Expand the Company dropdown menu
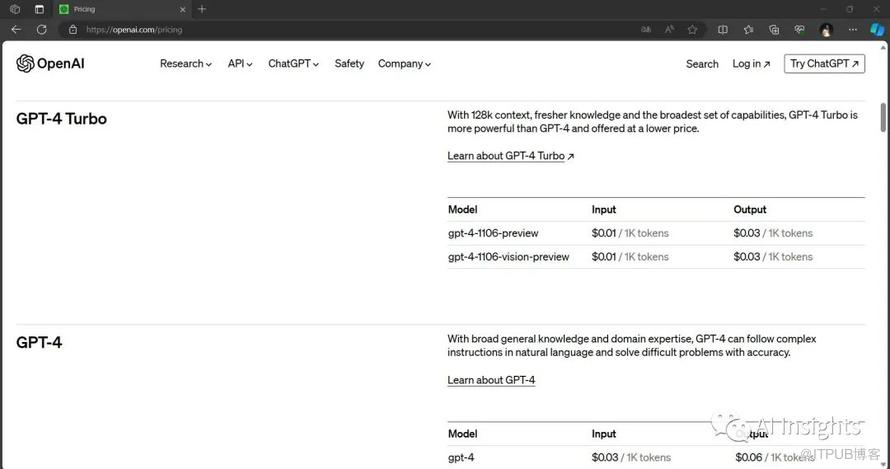890x469 pixels. coord(404,64)
